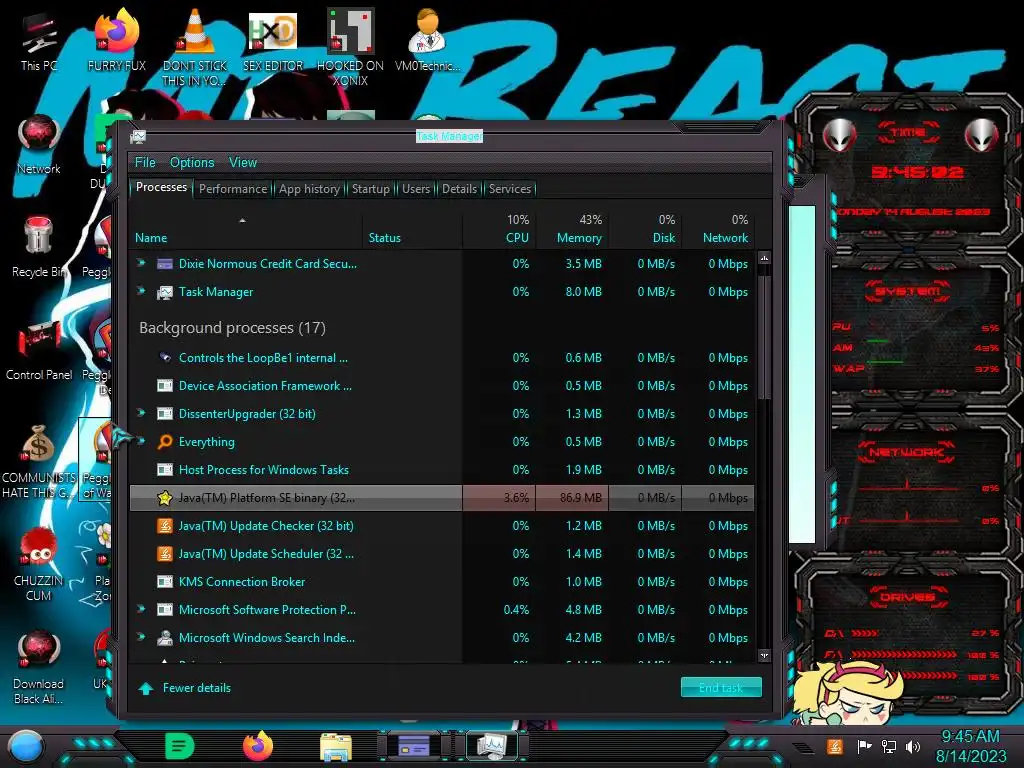Switch to the App history tab
1024x768 pixels.
[x=309, y=189]
